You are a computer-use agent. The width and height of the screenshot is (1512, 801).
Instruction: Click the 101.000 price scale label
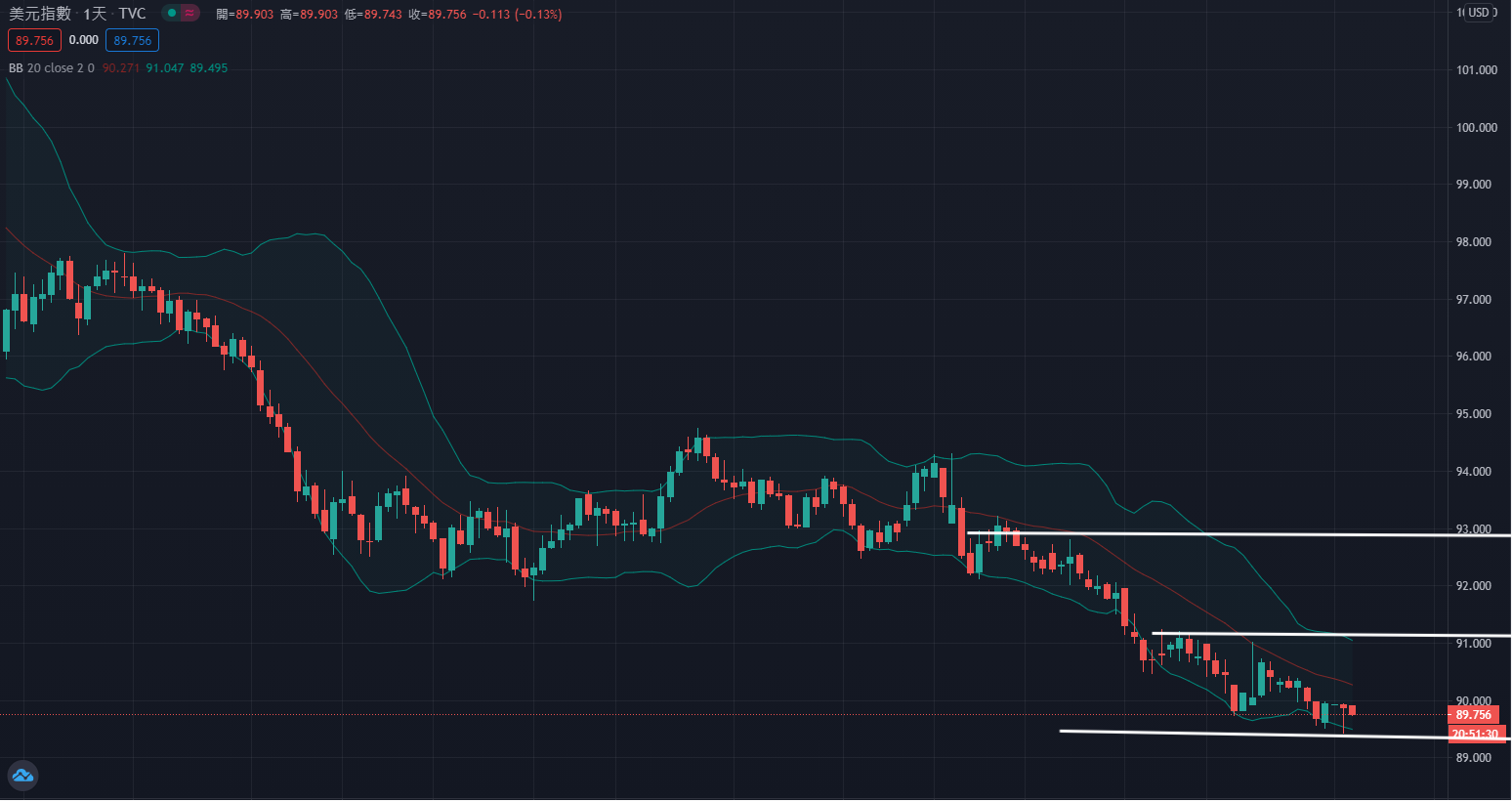[x=1476, y=70]
